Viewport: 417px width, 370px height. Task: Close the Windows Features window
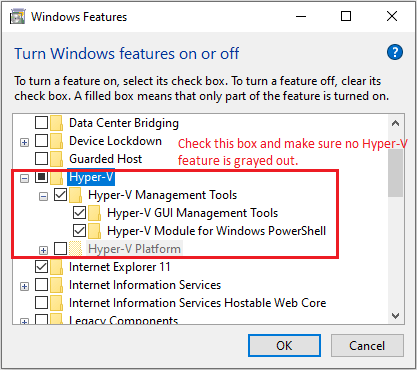coord(392,16)
